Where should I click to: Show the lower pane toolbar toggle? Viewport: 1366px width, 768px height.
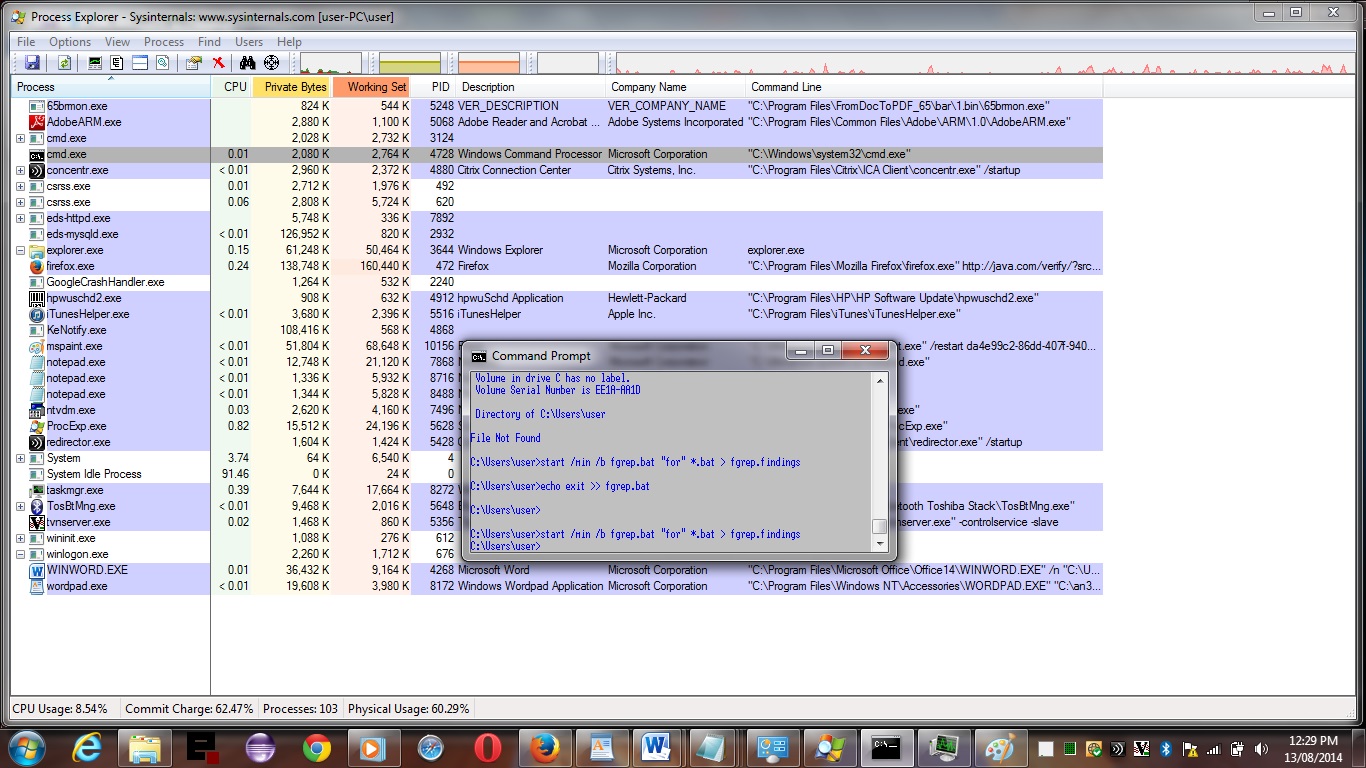pos(140,63)
